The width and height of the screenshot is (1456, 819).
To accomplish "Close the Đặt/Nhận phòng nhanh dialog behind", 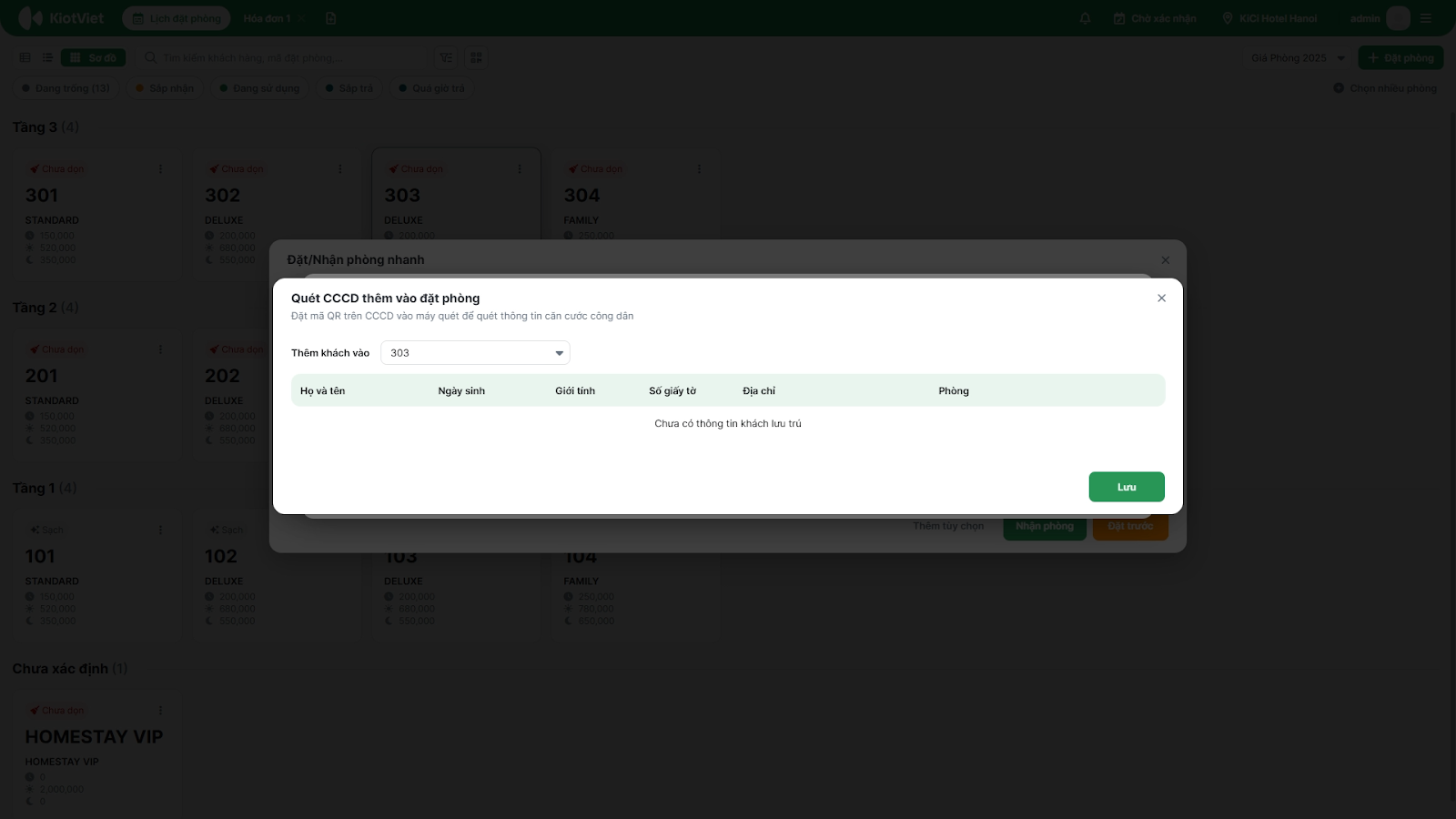I will [x=1165, y=260].
